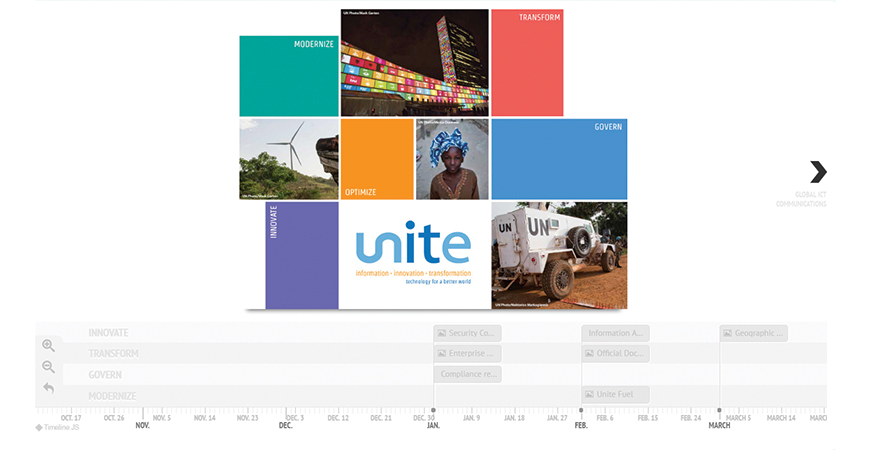Click the OCT. 17 date tick
The width and height of the screenshot is (870, 450).
click(x=71, y=418)
